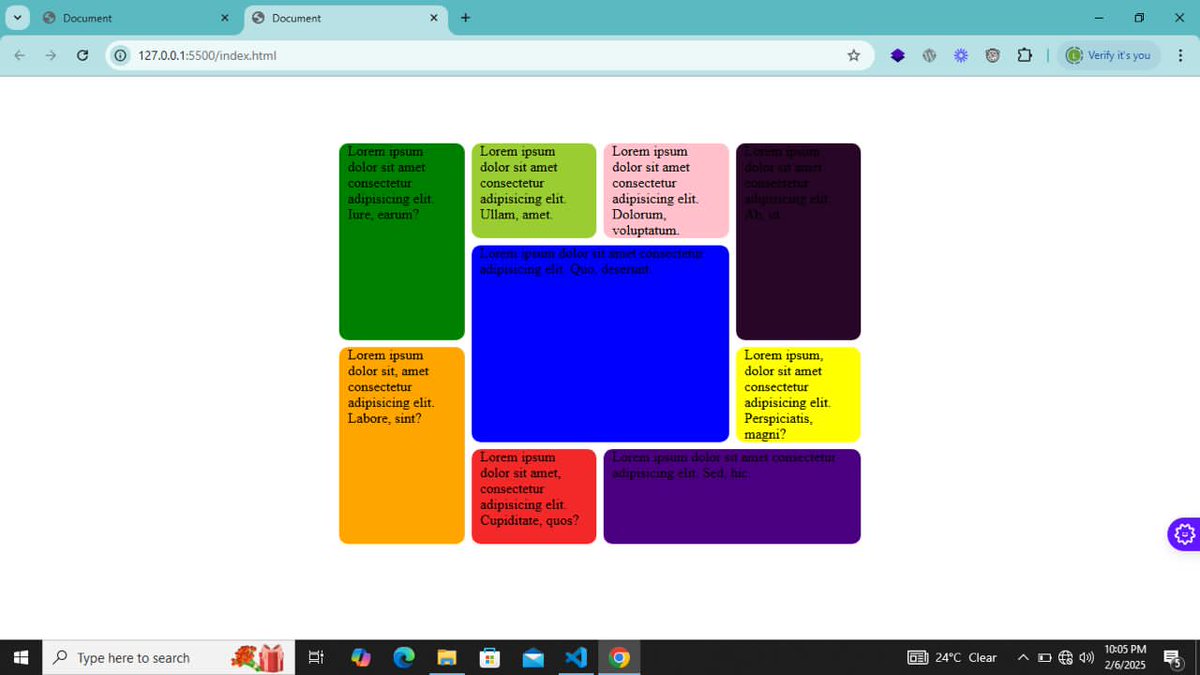The image size is (1200, 675).
Task: Click text 'Cupiditate, quos?' in red box
Action: pos(530,520)
